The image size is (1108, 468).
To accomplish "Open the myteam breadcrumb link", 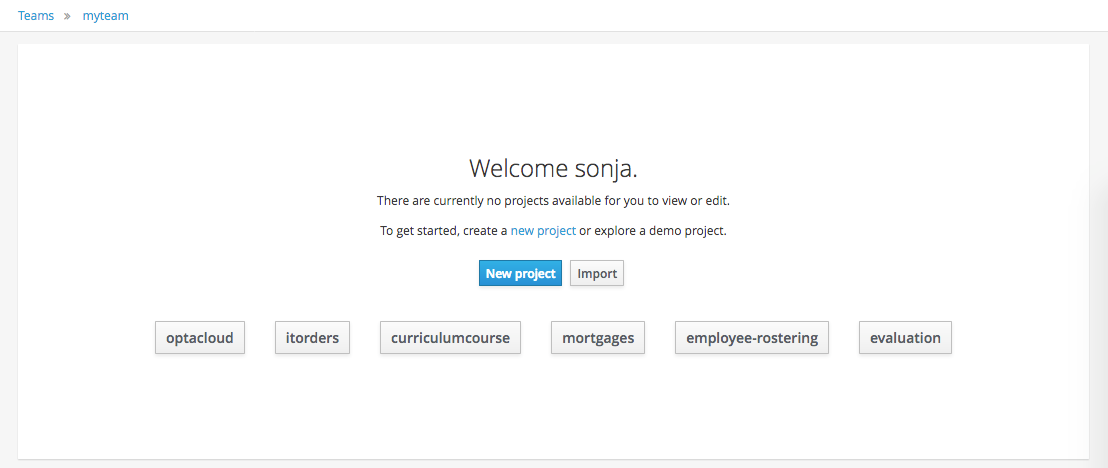I will (105, 16).
